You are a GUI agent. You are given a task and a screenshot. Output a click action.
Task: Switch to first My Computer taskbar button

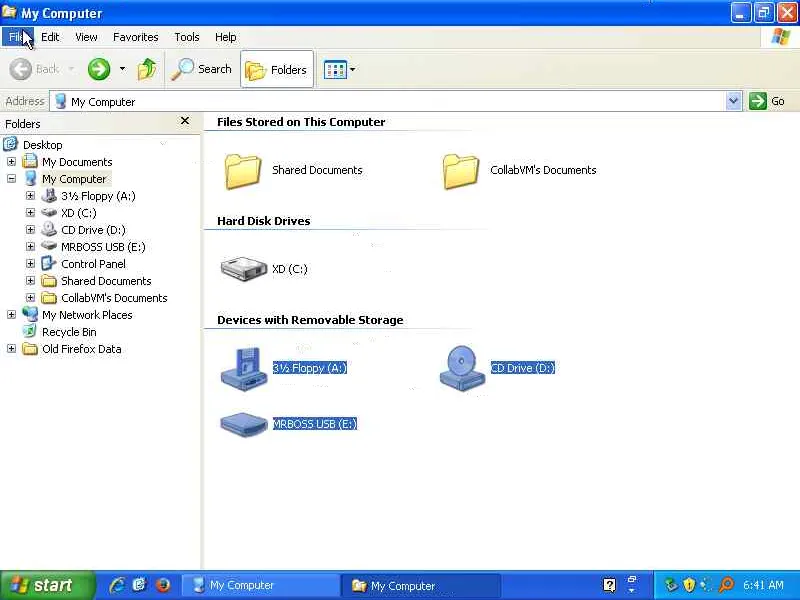point(260,585)
